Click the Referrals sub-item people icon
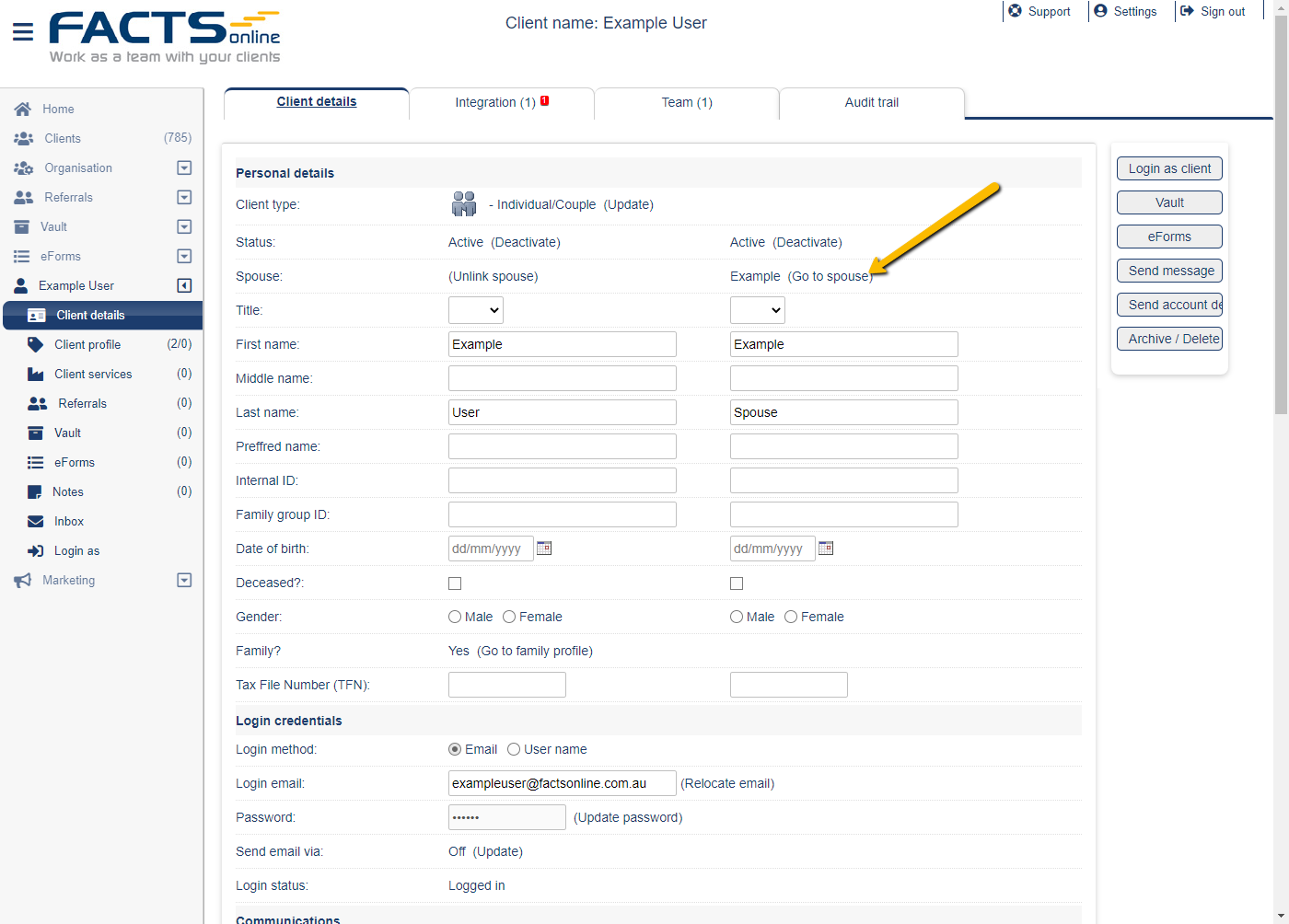The image size is (1289, 924). (37, 403)
